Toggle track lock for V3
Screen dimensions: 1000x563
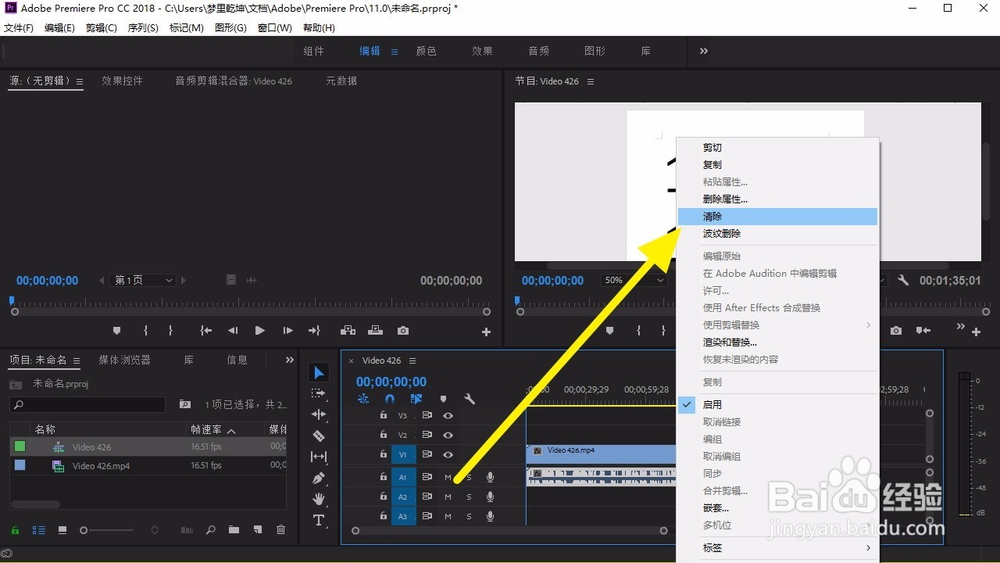click(383, 415)
